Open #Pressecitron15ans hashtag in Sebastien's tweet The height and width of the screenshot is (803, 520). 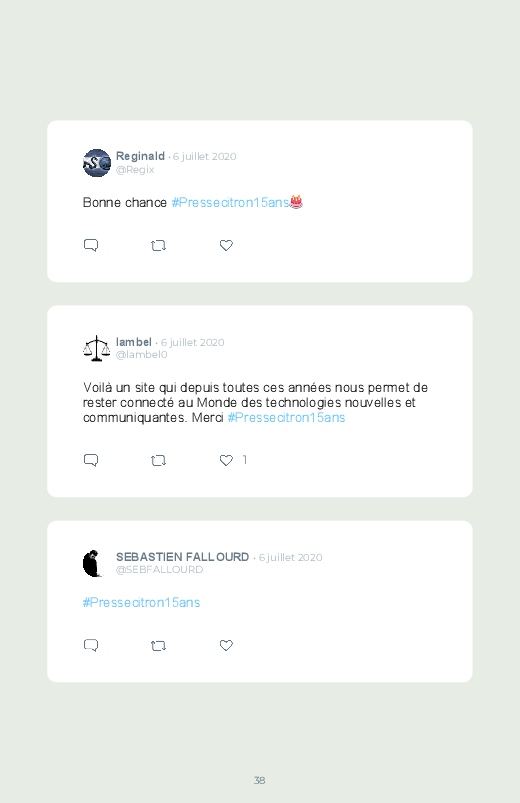pos(141,603)
